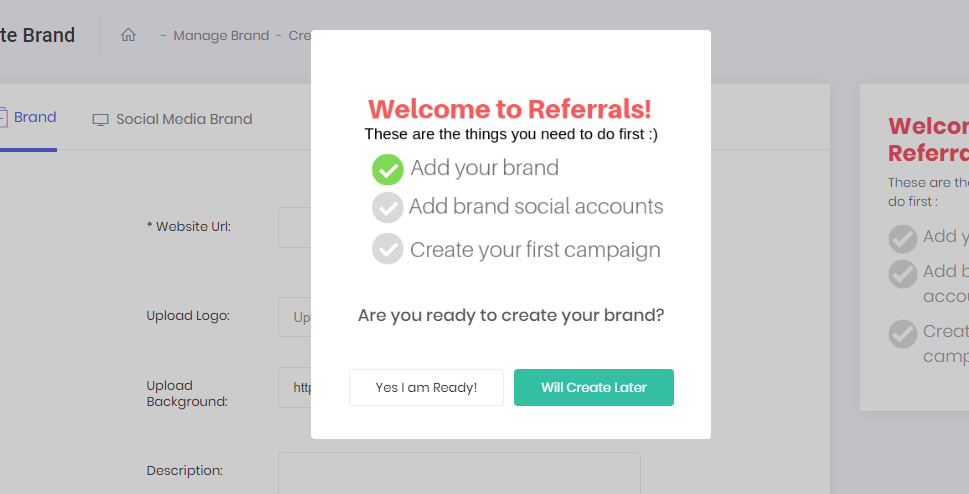Click the Upload Background field

coord(294,387)
